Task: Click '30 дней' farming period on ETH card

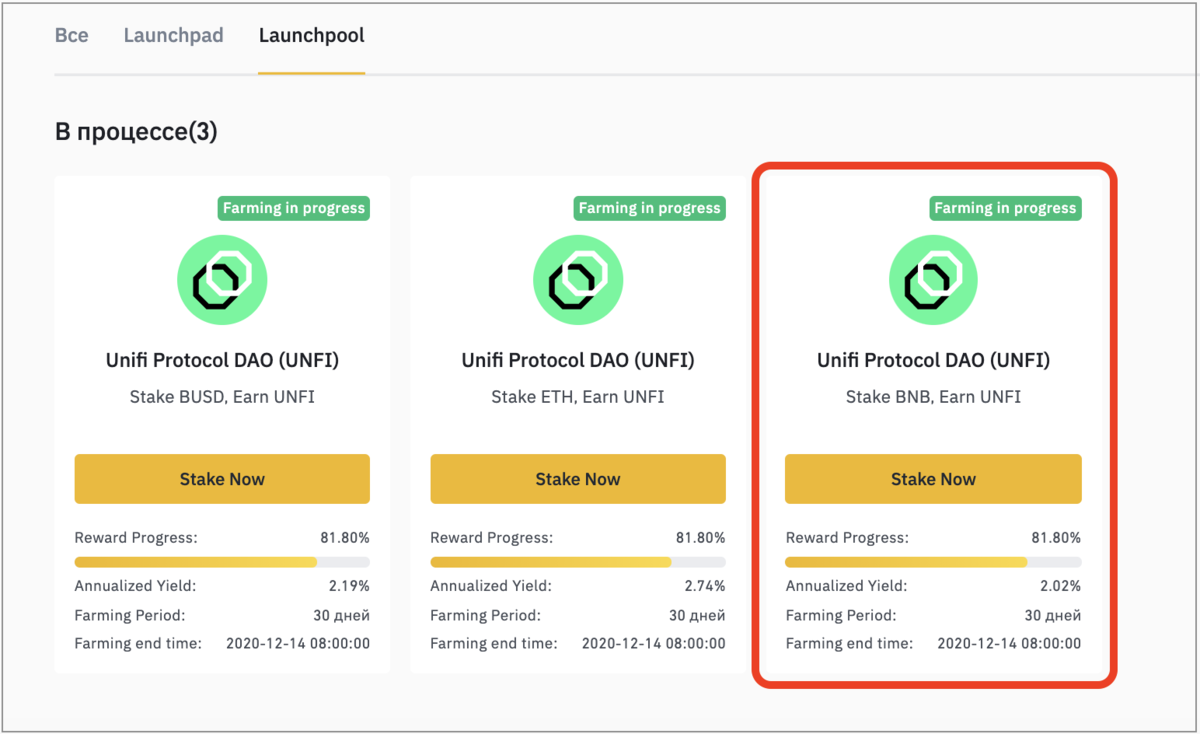Action: point(697,615)
